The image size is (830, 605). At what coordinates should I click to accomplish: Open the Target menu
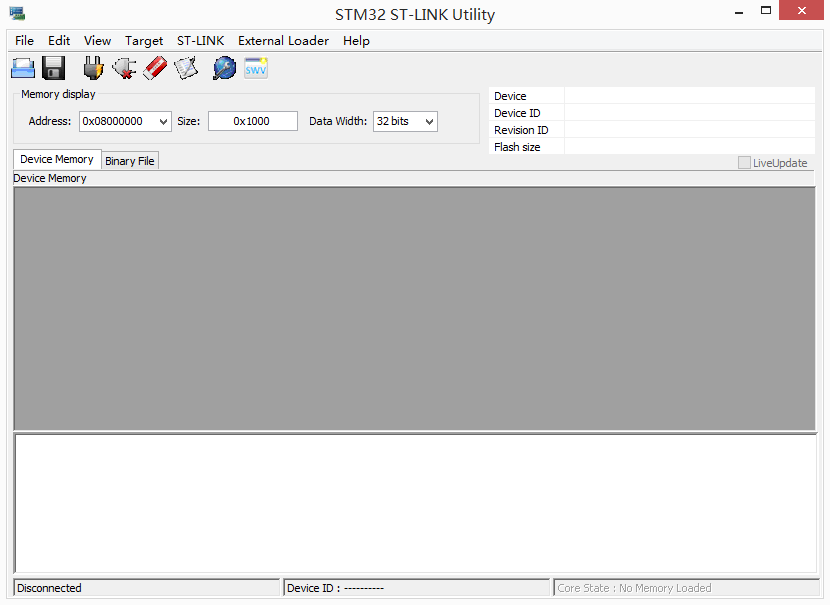point(143,41)
